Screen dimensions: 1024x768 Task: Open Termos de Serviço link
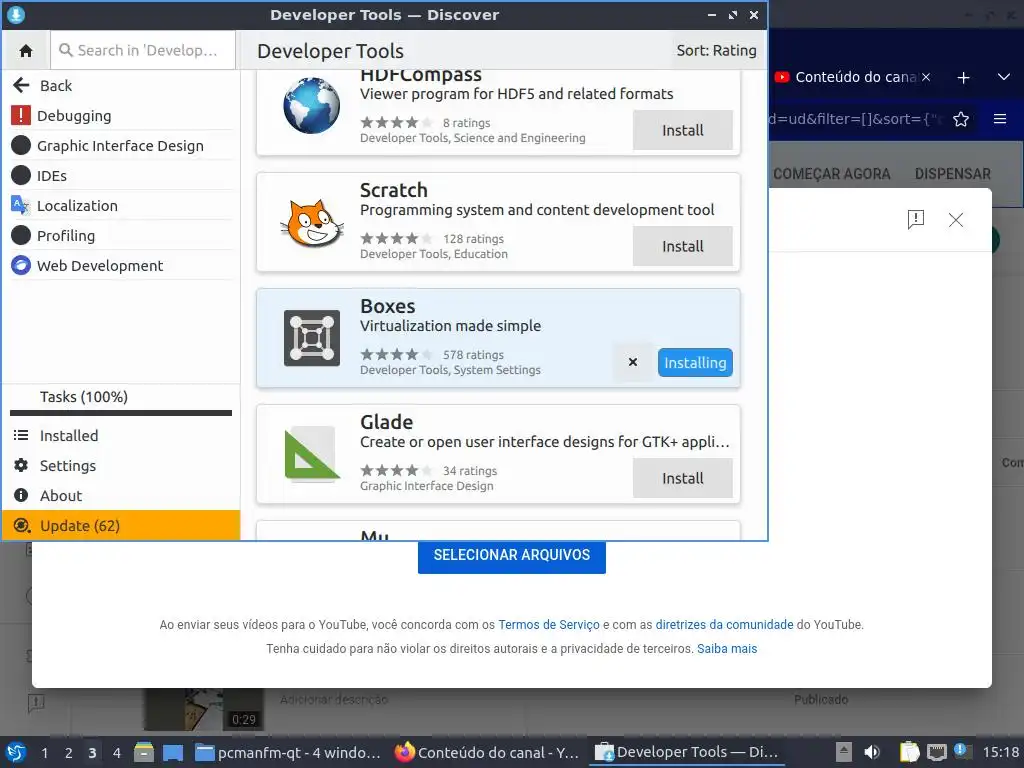[x=549, y=624]
